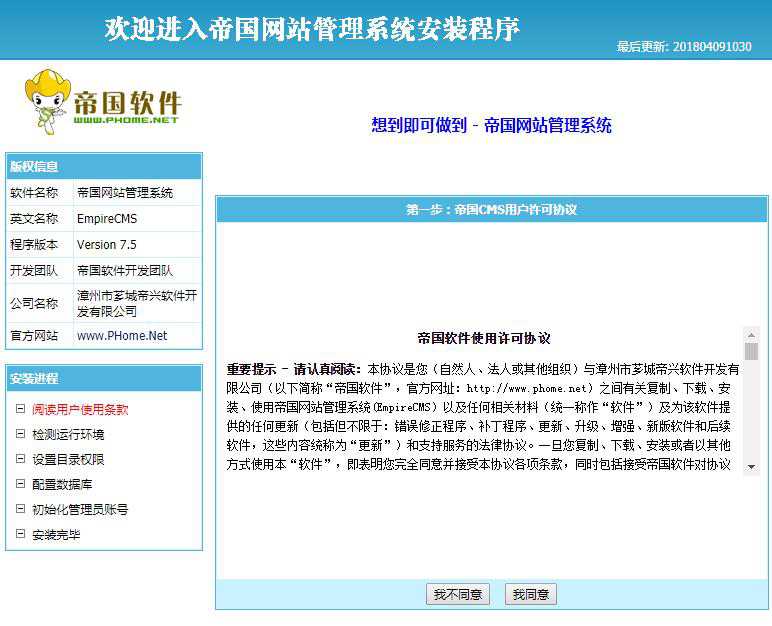Click the 想到即可做到 slogan heading
The image size is (772, 626).
tap(491, 125)
